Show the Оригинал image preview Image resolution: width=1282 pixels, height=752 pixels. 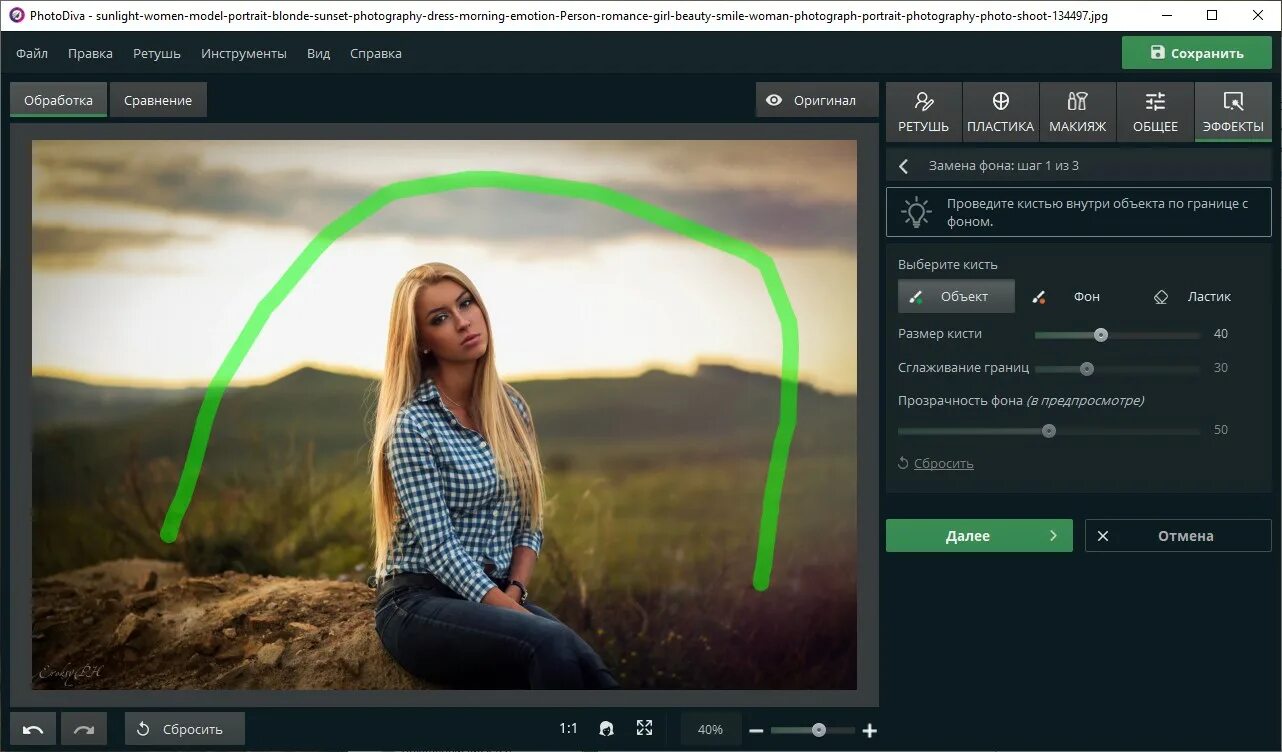[x=816, y=100]
